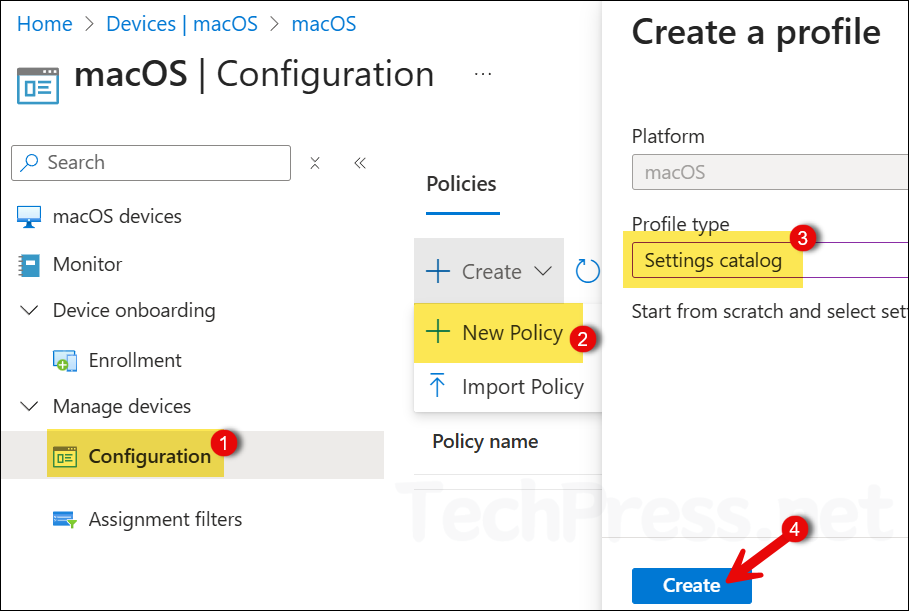Choose New Policy from the Create menu
This screenshot has height=611, width=909.
[x=498, y=333]
